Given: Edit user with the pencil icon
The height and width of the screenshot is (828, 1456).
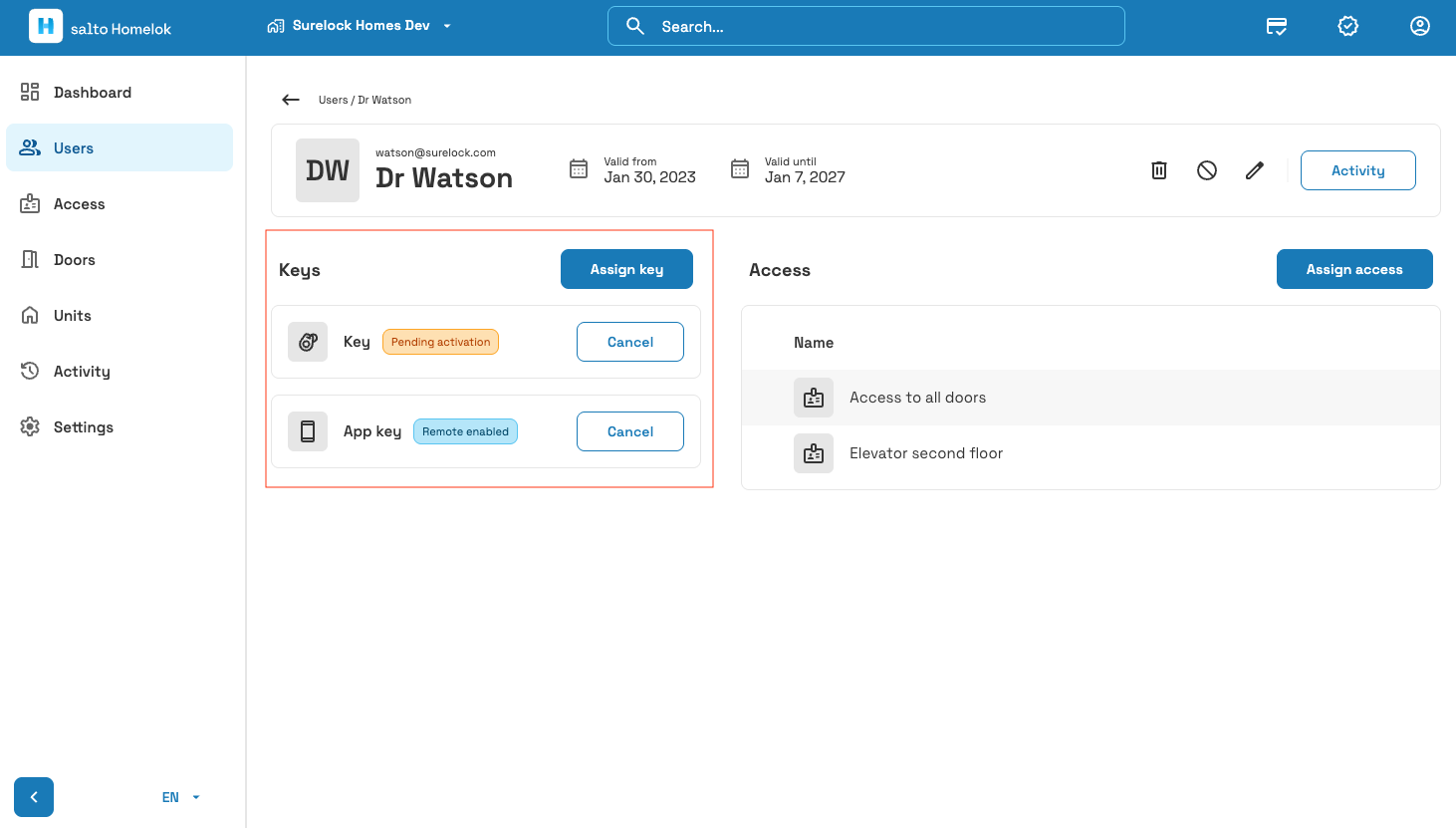Looking at the screenshot, I should point(1255,170).
